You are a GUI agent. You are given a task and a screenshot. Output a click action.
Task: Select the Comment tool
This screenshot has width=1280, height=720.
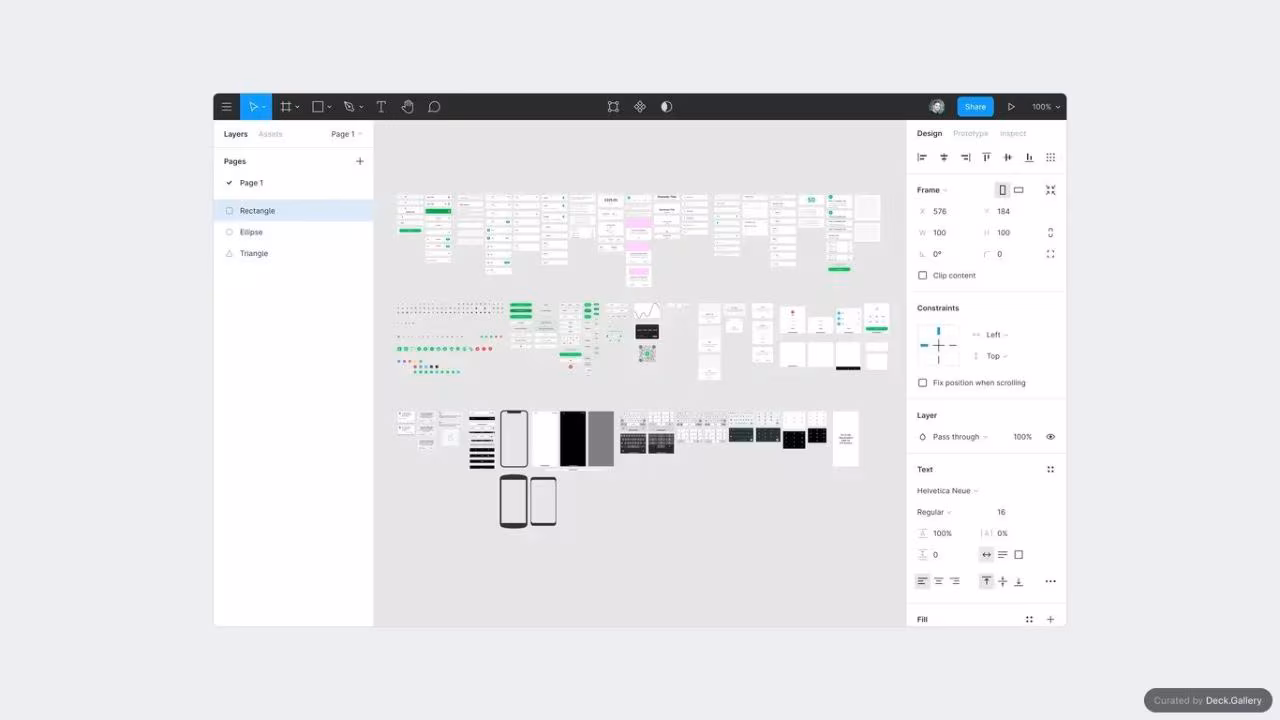pyautogui.click(x=434, y=107)
